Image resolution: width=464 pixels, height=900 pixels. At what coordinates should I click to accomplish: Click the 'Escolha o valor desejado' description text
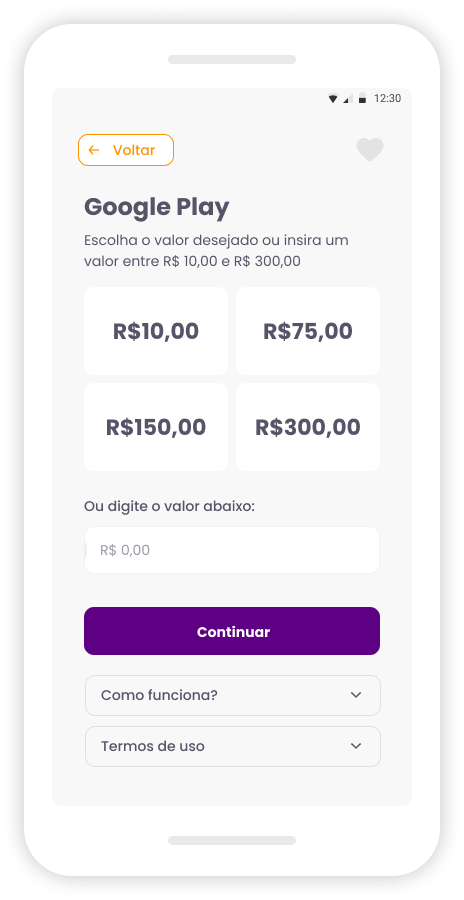216,251
